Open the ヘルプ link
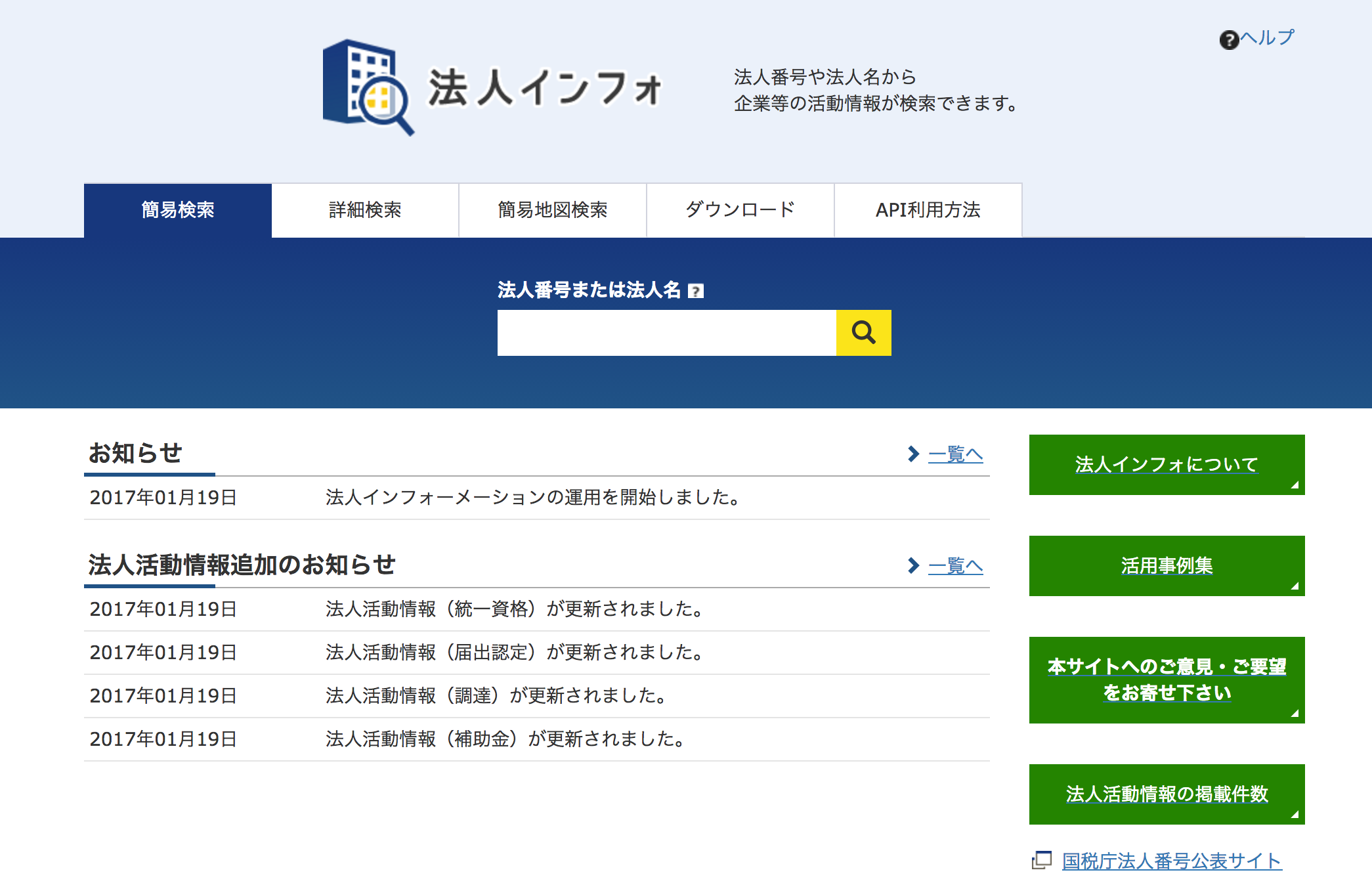 1267,38
